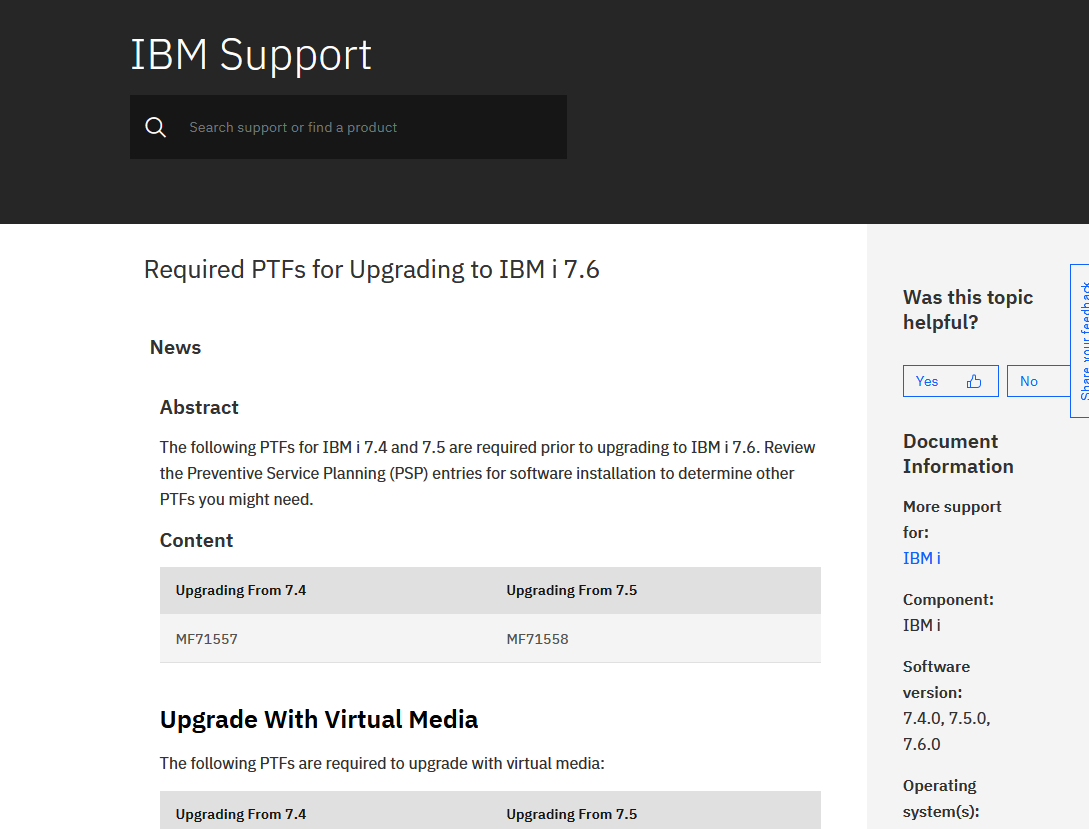Select the article title Required PTFs for Upgrading
Viewport: 1089px width, 829px height.
click(371, 269)
